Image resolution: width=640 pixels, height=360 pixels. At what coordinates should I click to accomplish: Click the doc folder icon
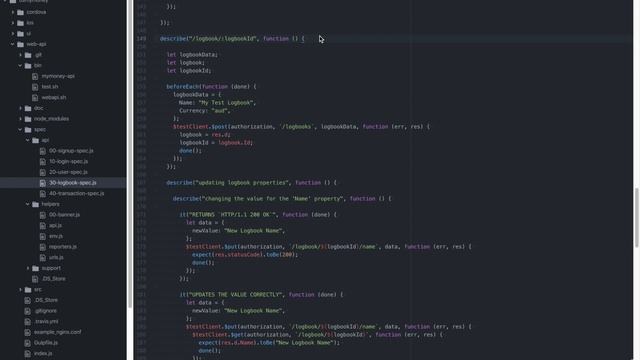pyautogui.click(x=28, y=108)
